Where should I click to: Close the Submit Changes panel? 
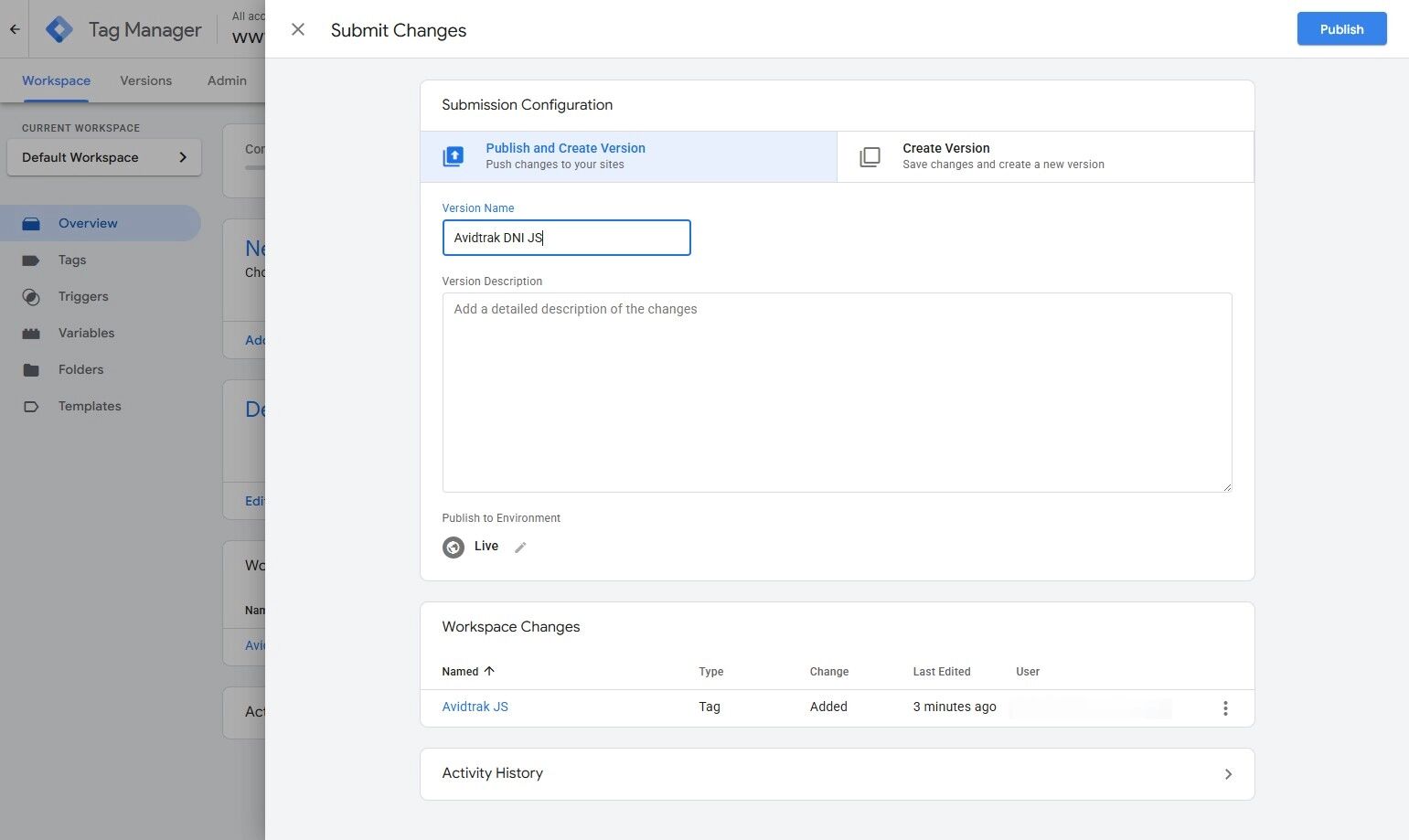click(x=298, y=29)
